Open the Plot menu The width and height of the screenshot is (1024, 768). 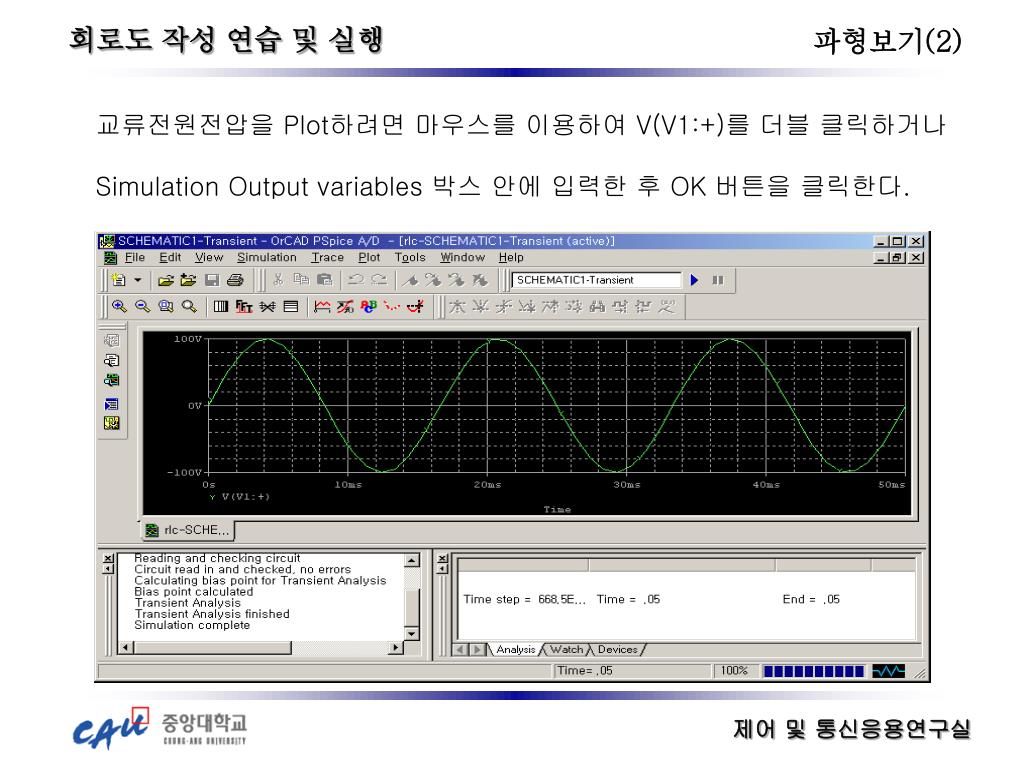tap(369, 257)
